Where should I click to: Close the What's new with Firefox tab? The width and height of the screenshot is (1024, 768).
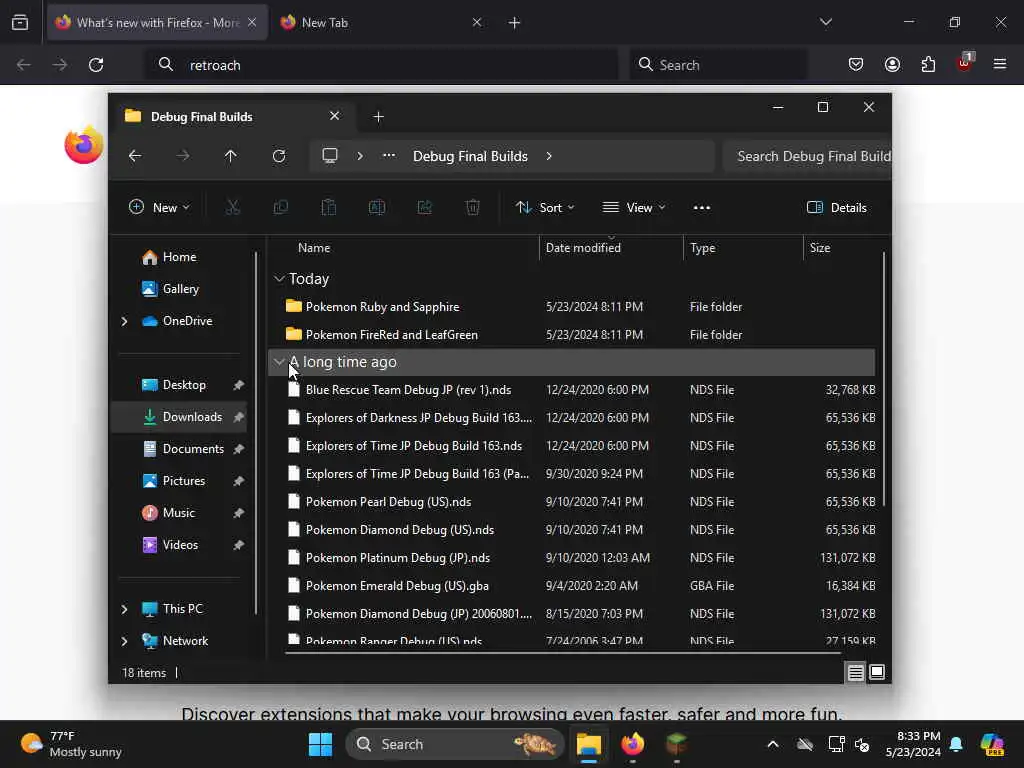click(252, 23)
